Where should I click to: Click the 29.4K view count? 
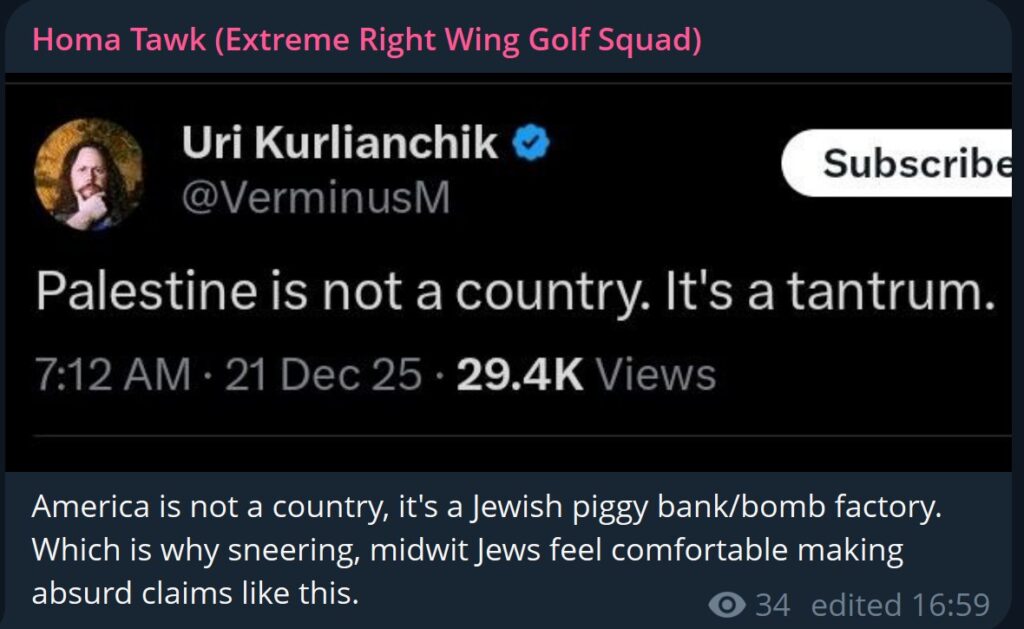(x=519, y=374)
